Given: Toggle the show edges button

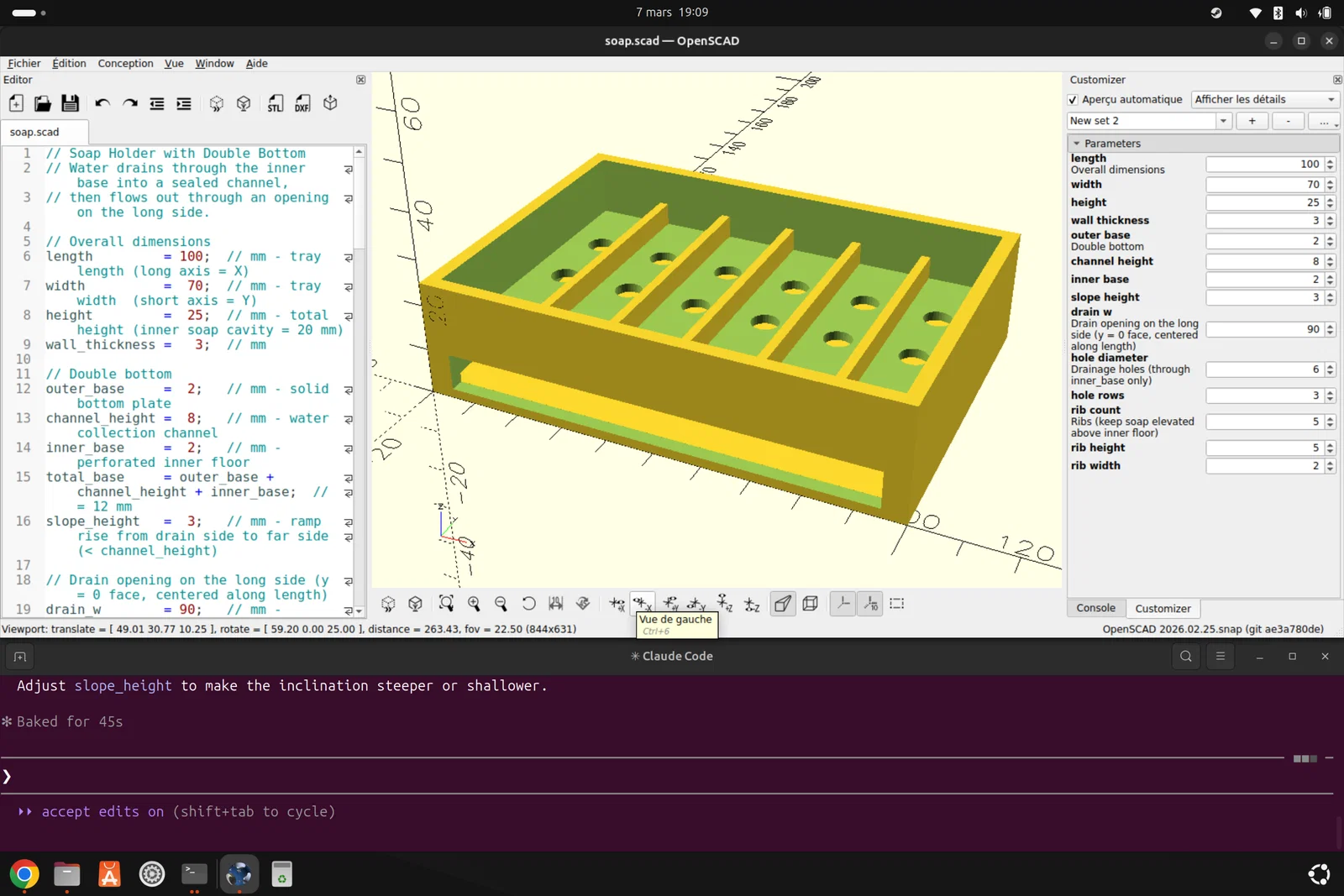Looking at the screenshot, I should [x=897, y=604].
